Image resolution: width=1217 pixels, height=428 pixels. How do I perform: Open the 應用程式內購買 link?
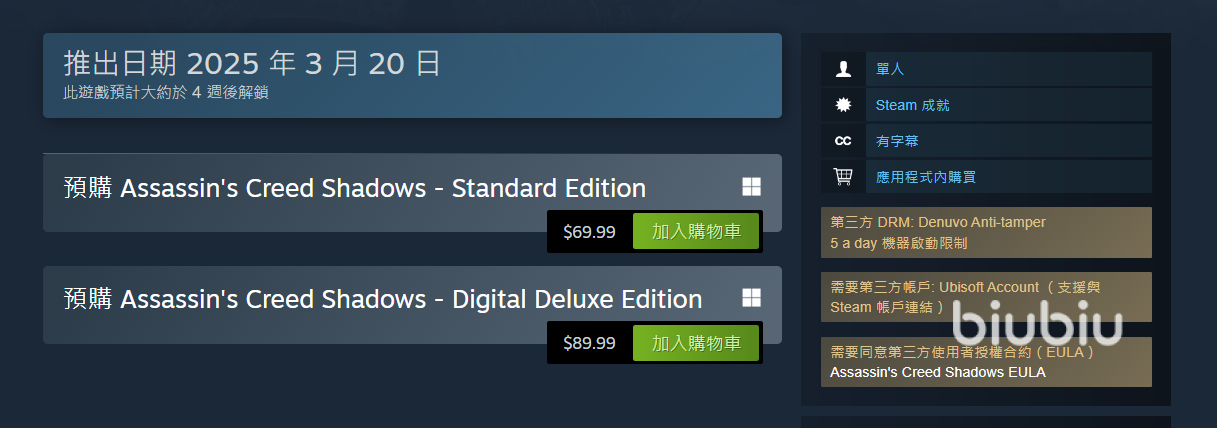click(925, 177)
